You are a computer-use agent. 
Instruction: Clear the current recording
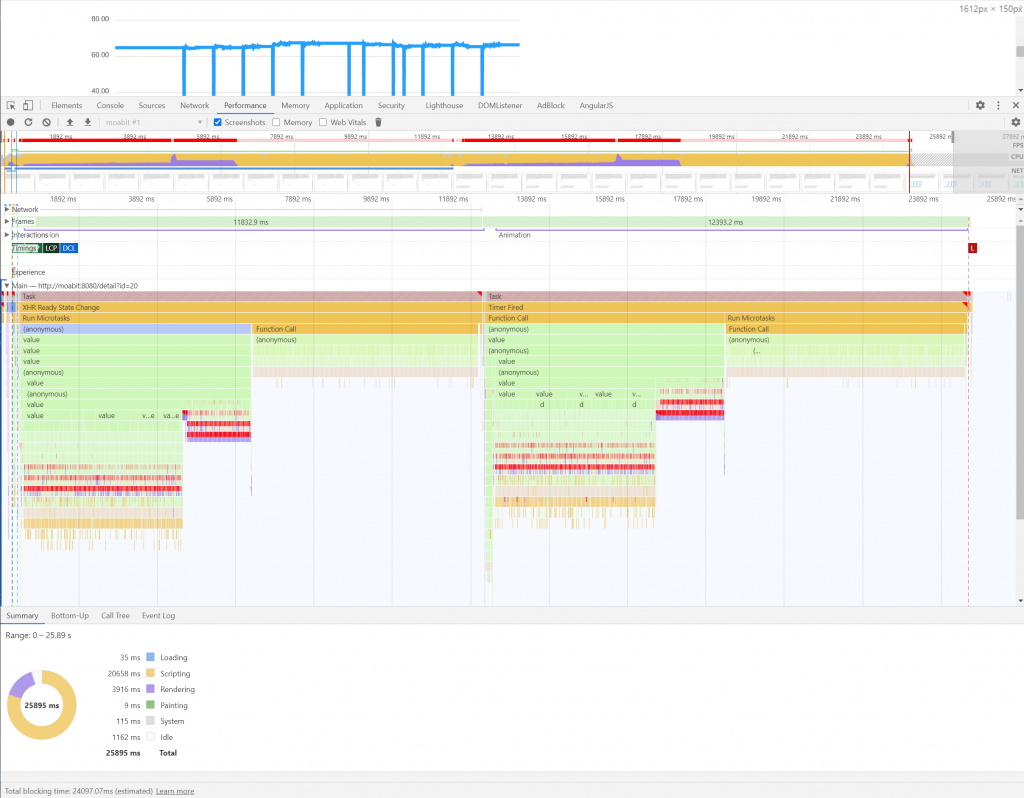coord(45,121)
